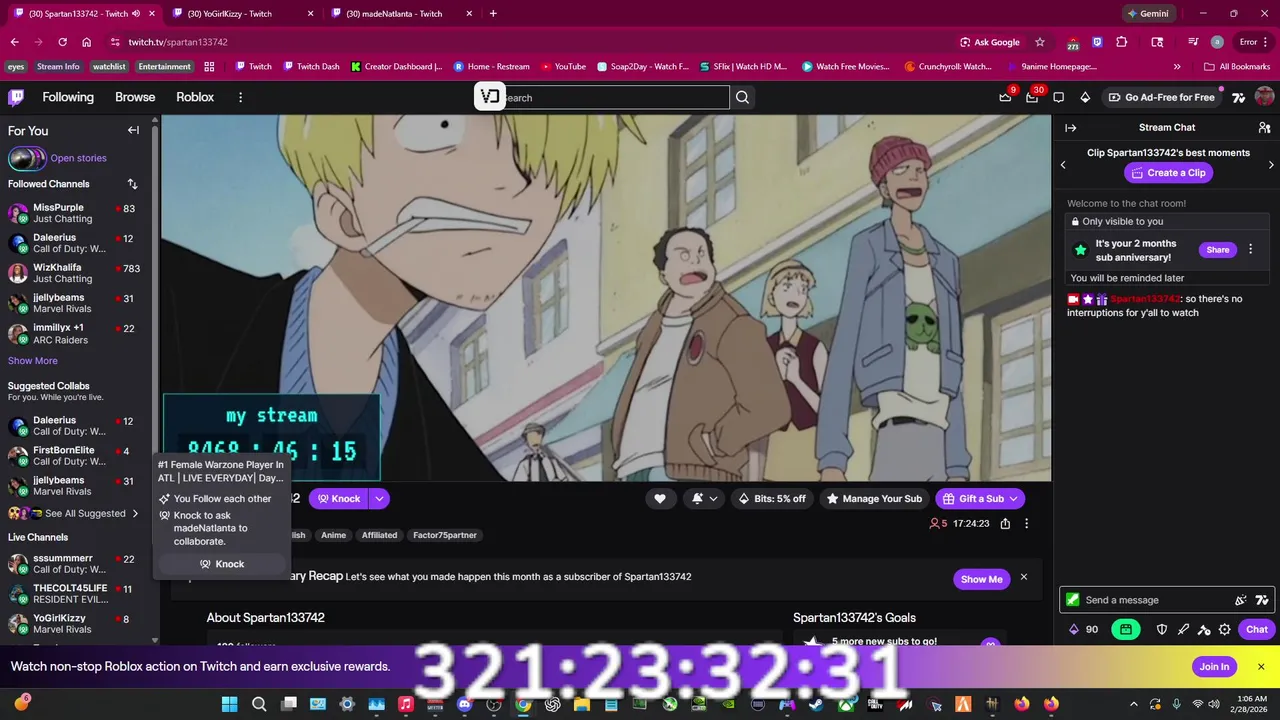Image resolution: width=1280 pixels, height=720 pixels.
Task: Open the Following nav item
Action: pyautogui.click(x=68, y=97)
